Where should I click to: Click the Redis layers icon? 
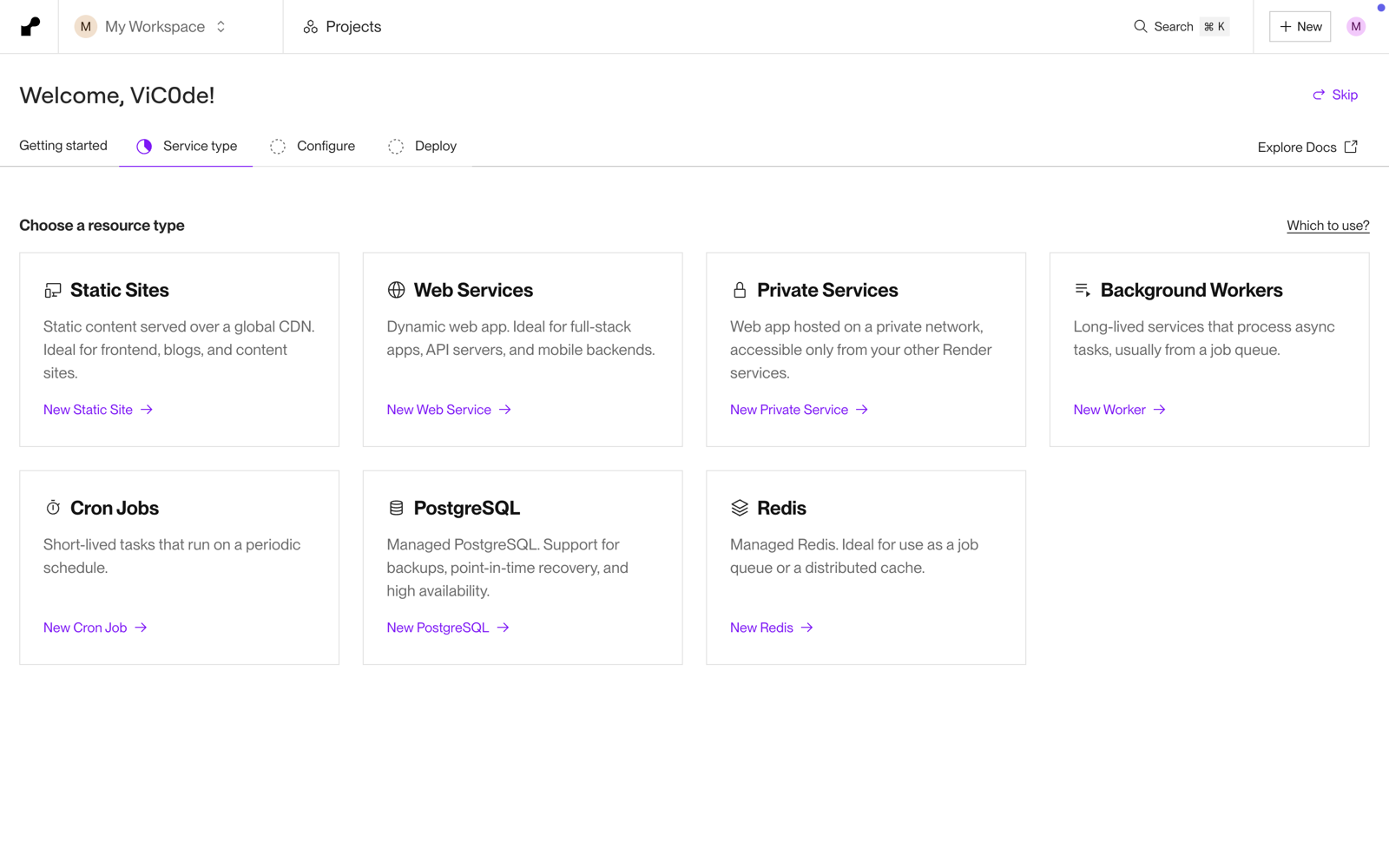click(740, 508)
